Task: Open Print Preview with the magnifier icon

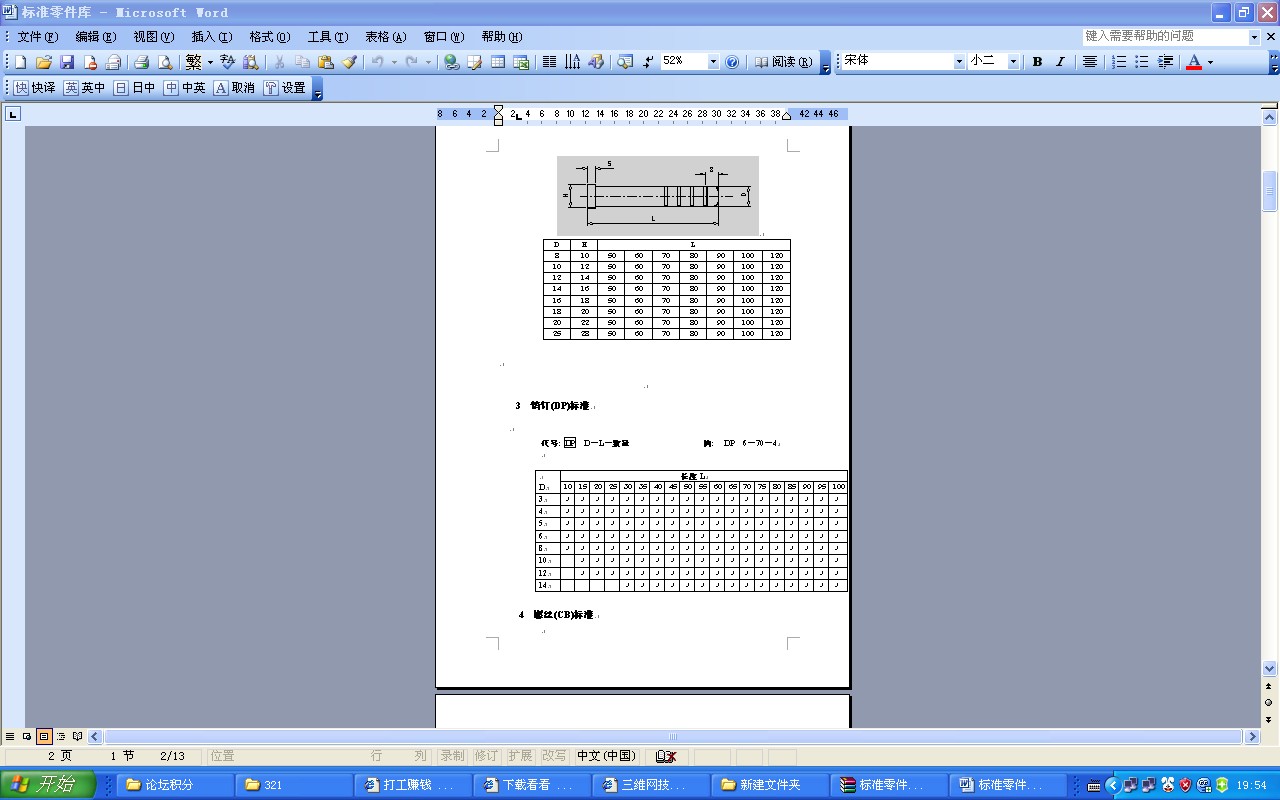Action: click(x=165, y=62)
